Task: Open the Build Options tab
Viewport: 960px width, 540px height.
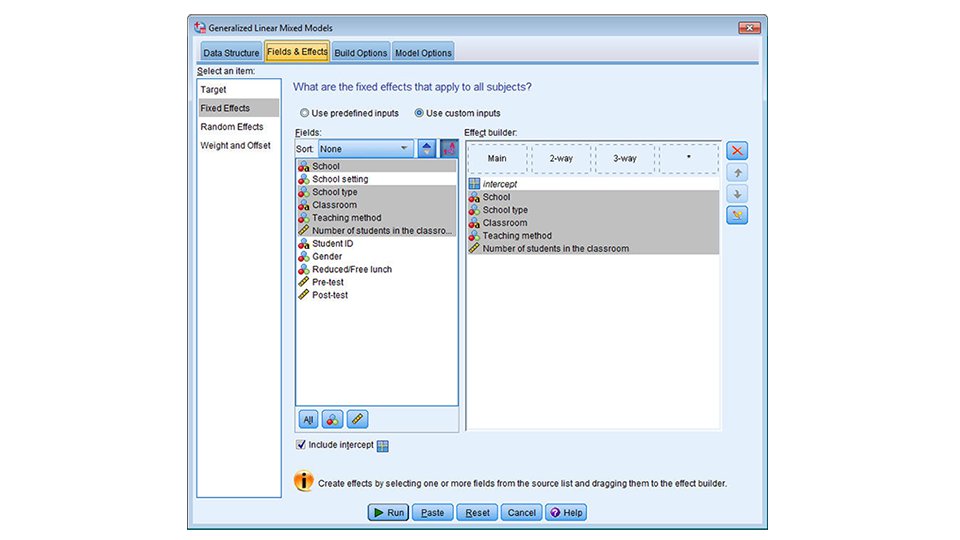Action: 361,53
